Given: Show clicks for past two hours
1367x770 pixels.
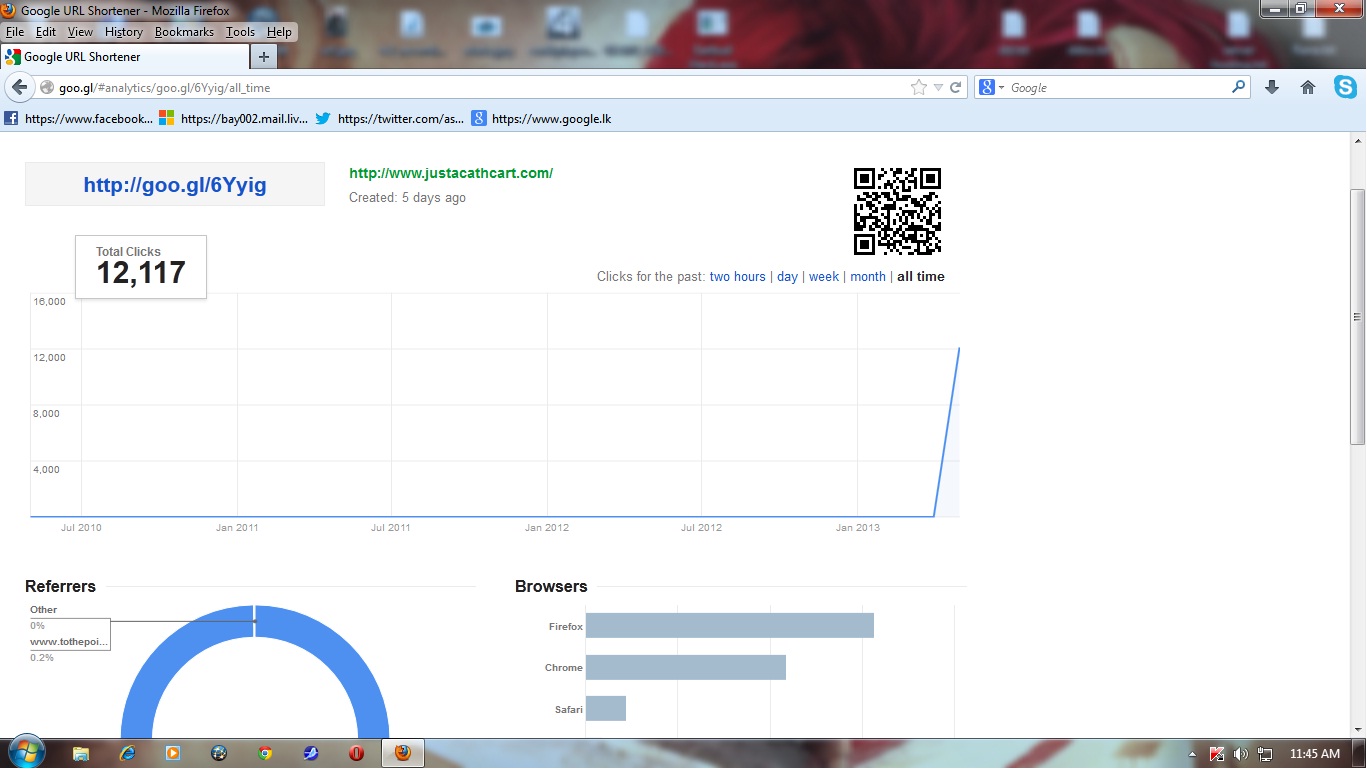Looking at the screenshot, I should point(737,277).
